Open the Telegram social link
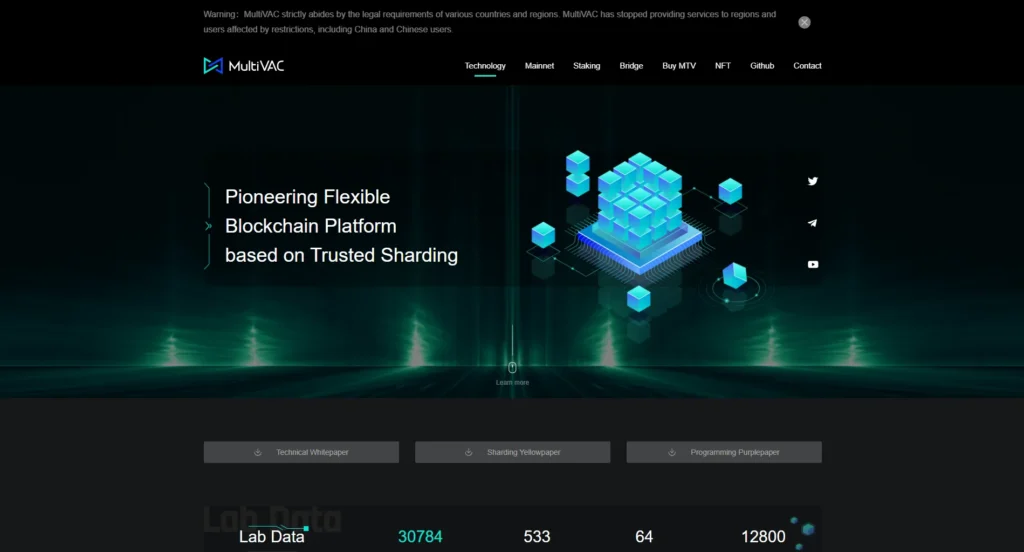1024x552 pixels. (812, 223)
